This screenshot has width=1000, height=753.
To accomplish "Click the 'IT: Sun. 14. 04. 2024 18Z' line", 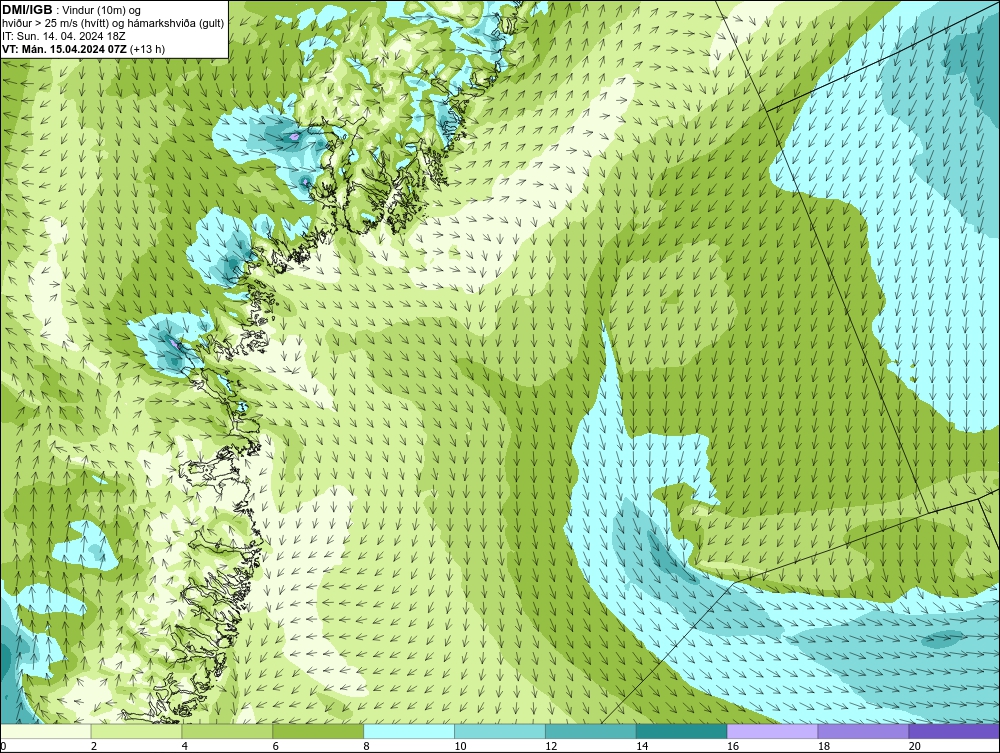I will coord(64,36).
